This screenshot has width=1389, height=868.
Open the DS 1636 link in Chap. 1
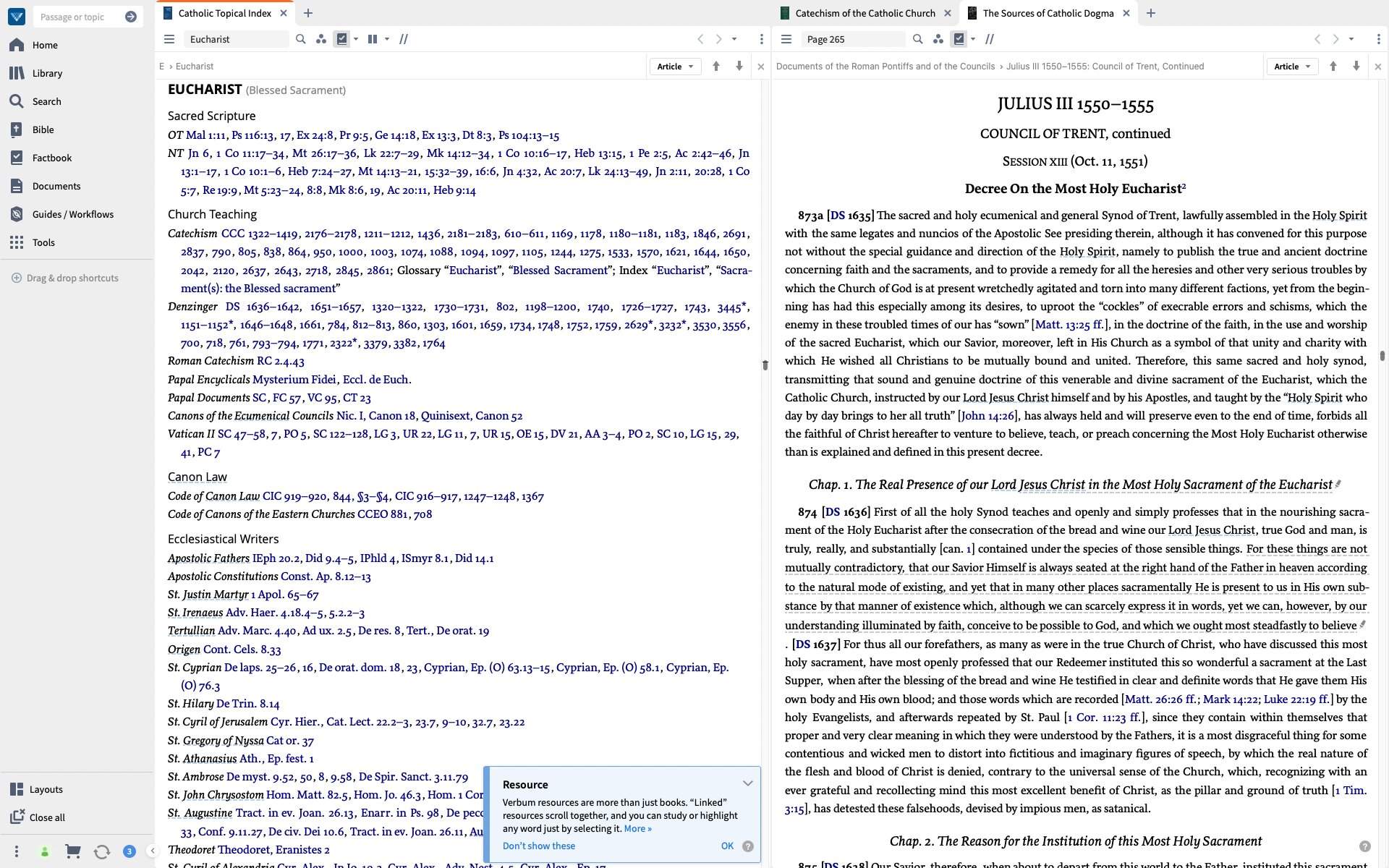pos(846,511)
